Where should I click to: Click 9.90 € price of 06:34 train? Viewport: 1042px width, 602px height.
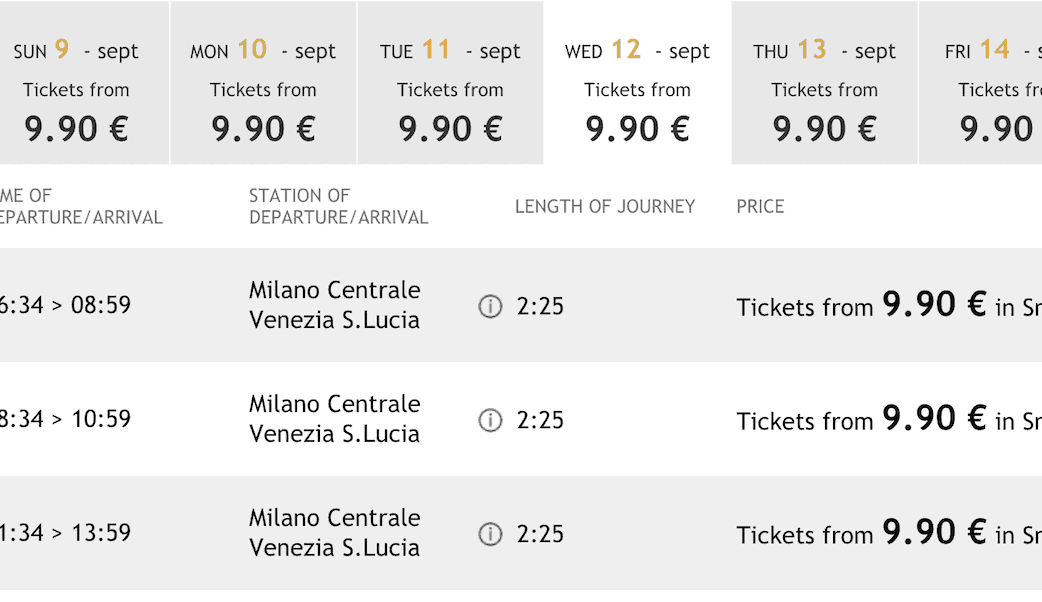pos(934,305)
